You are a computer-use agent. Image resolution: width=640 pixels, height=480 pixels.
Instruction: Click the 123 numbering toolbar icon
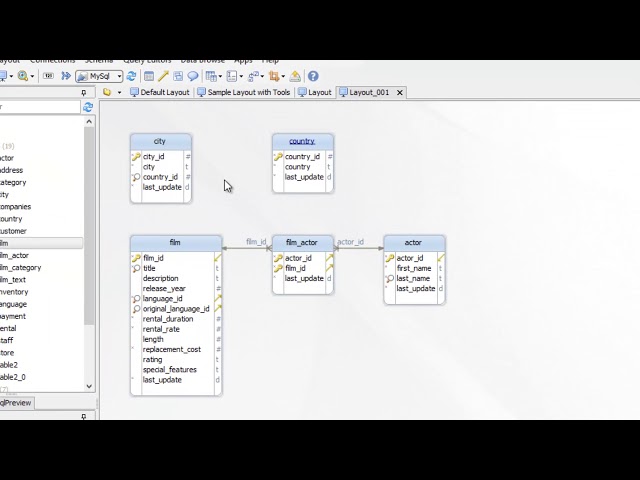(x=48, y=76)
